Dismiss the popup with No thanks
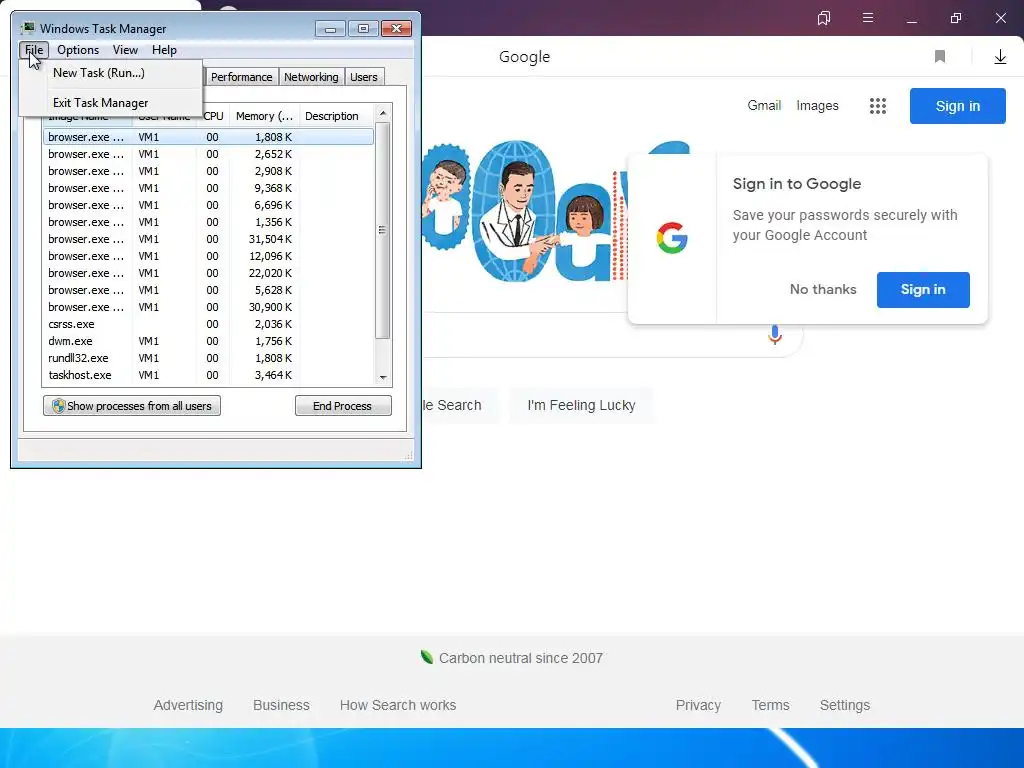This screenshot has height=768, width=1024. (823, 289)
